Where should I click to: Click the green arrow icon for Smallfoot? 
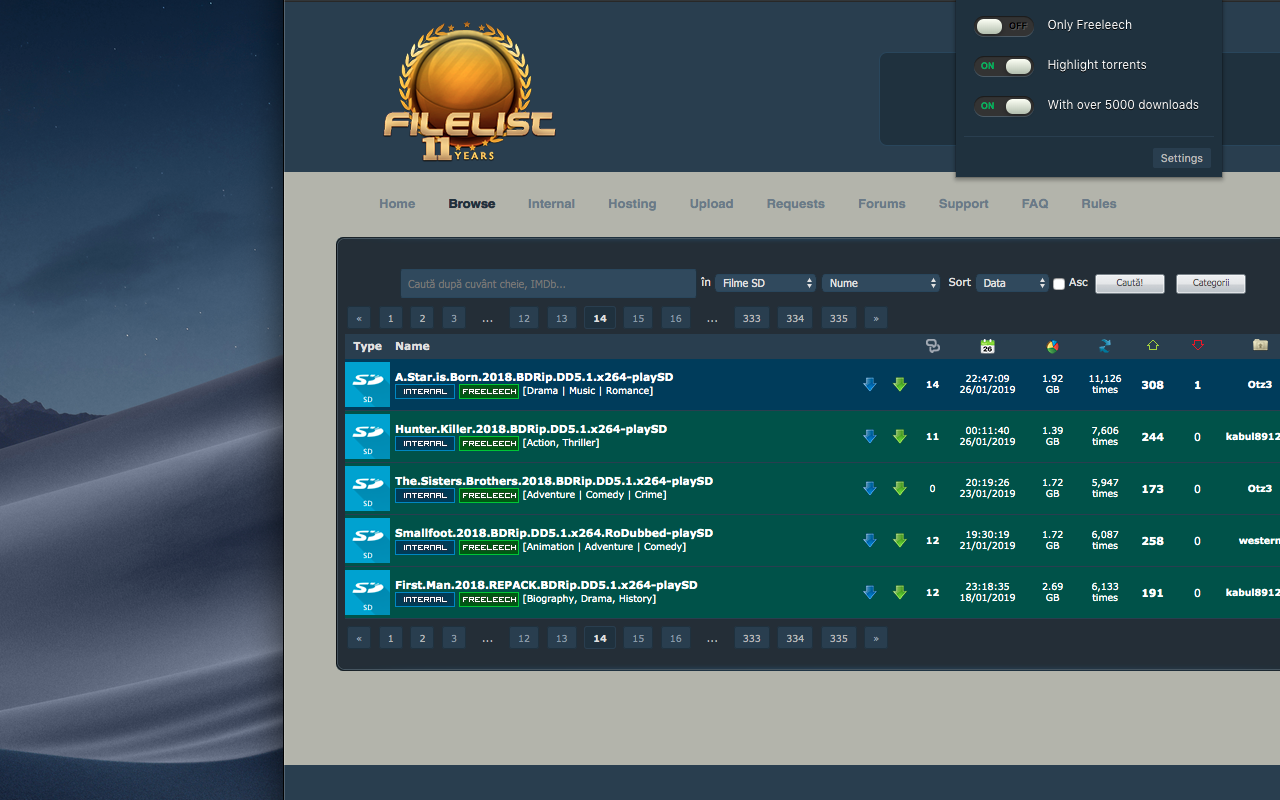coord(899,541)
